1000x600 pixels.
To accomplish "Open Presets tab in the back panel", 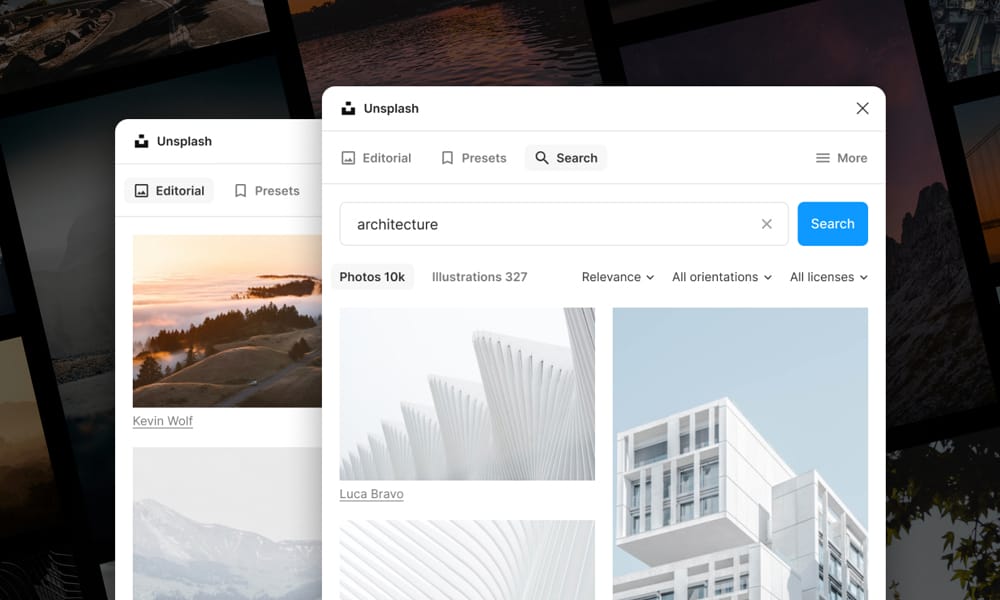I will coord(266,191).
